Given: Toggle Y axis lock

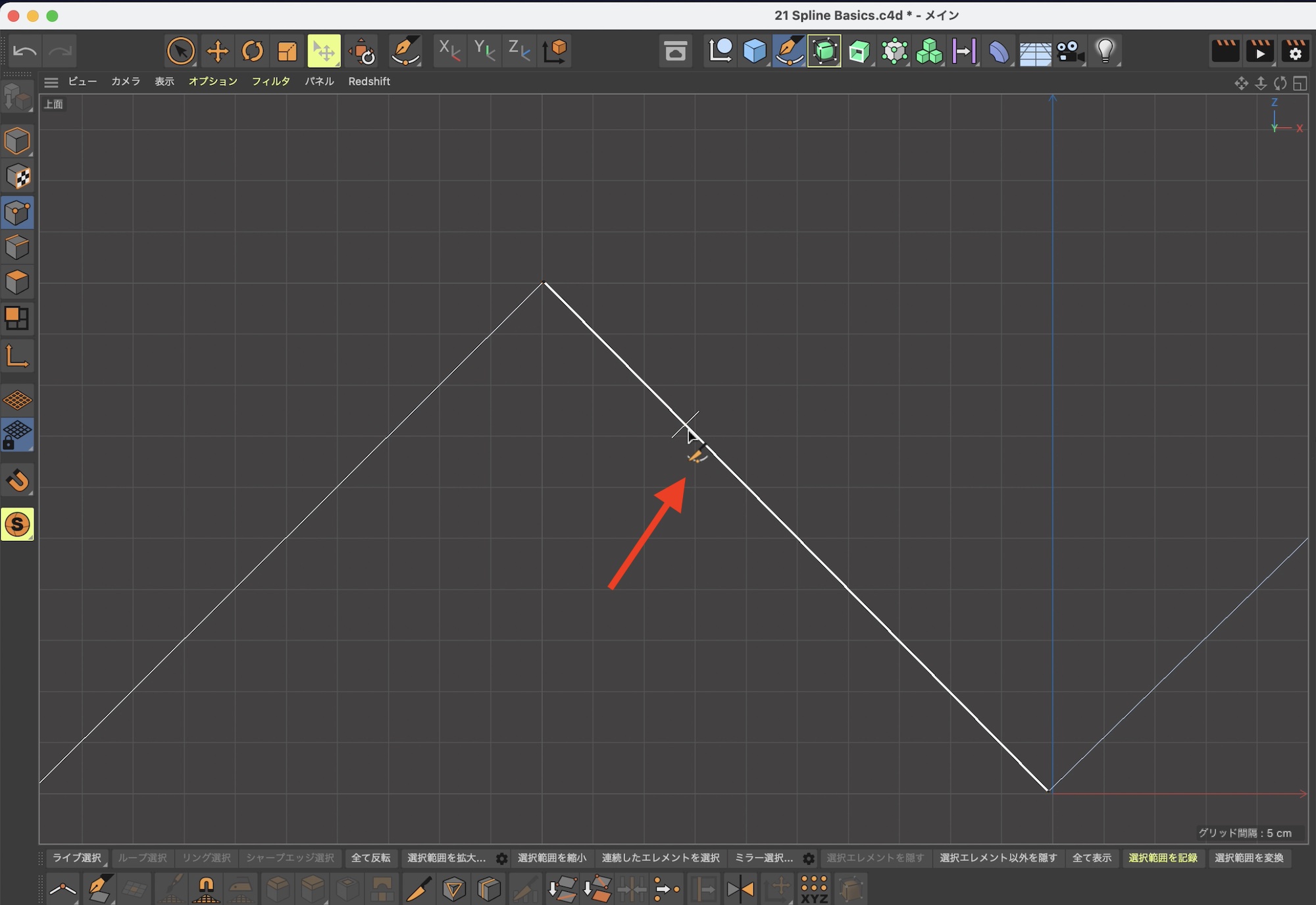Looking at the screenshot, I should click(485, 51).
